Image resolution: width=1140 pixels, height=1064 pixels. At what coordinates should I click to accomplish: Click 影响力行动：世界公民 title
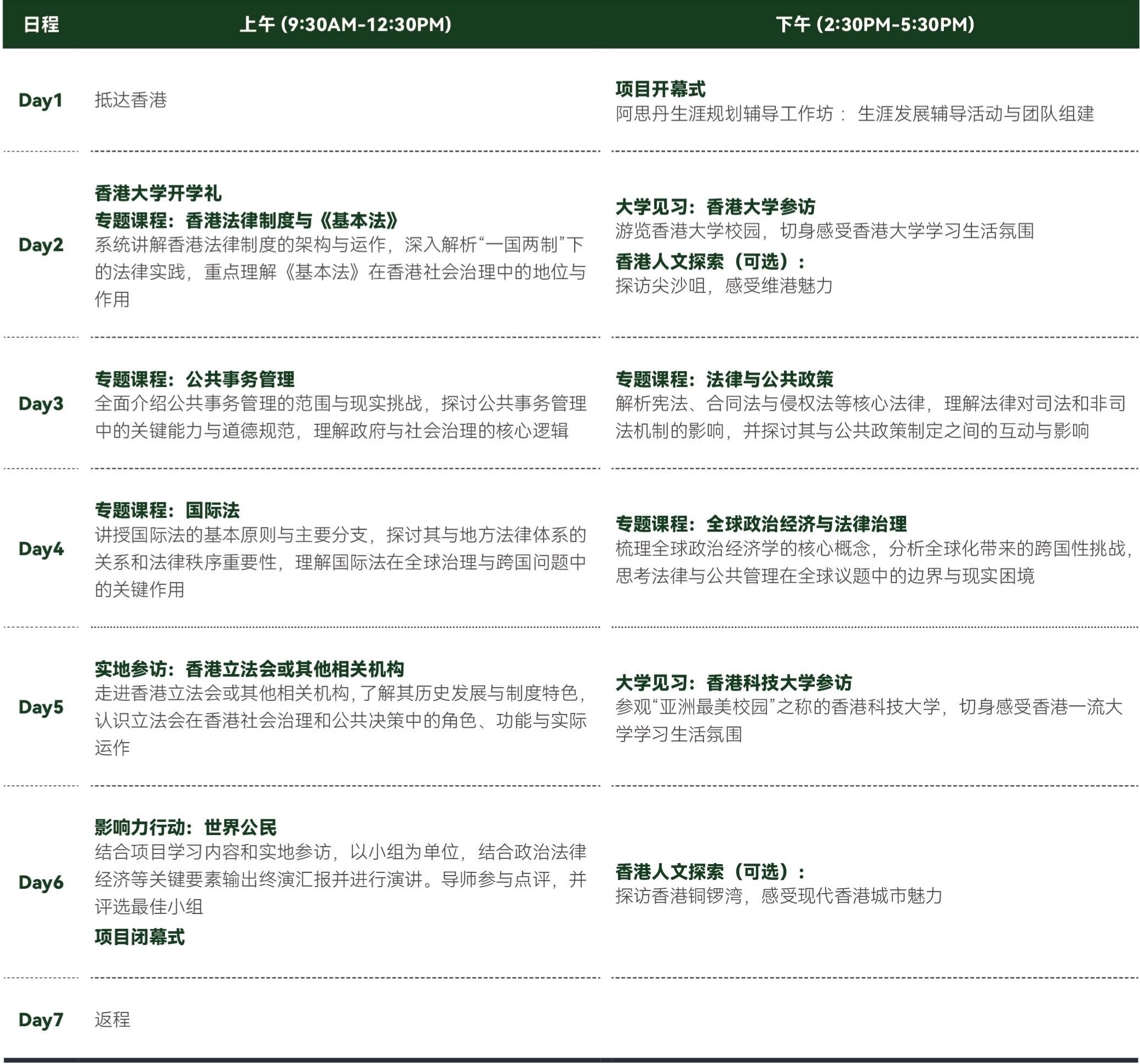[185, 827]
